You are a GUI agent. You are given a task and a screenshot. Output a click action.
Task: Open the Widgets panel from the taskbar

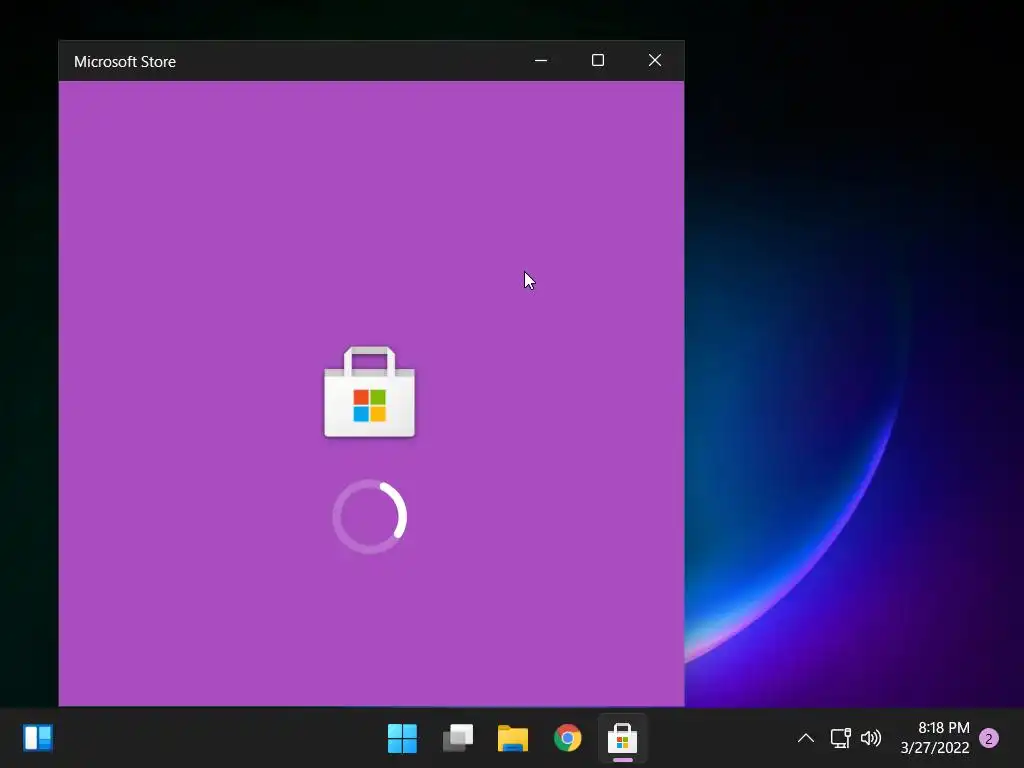(38, 738)
